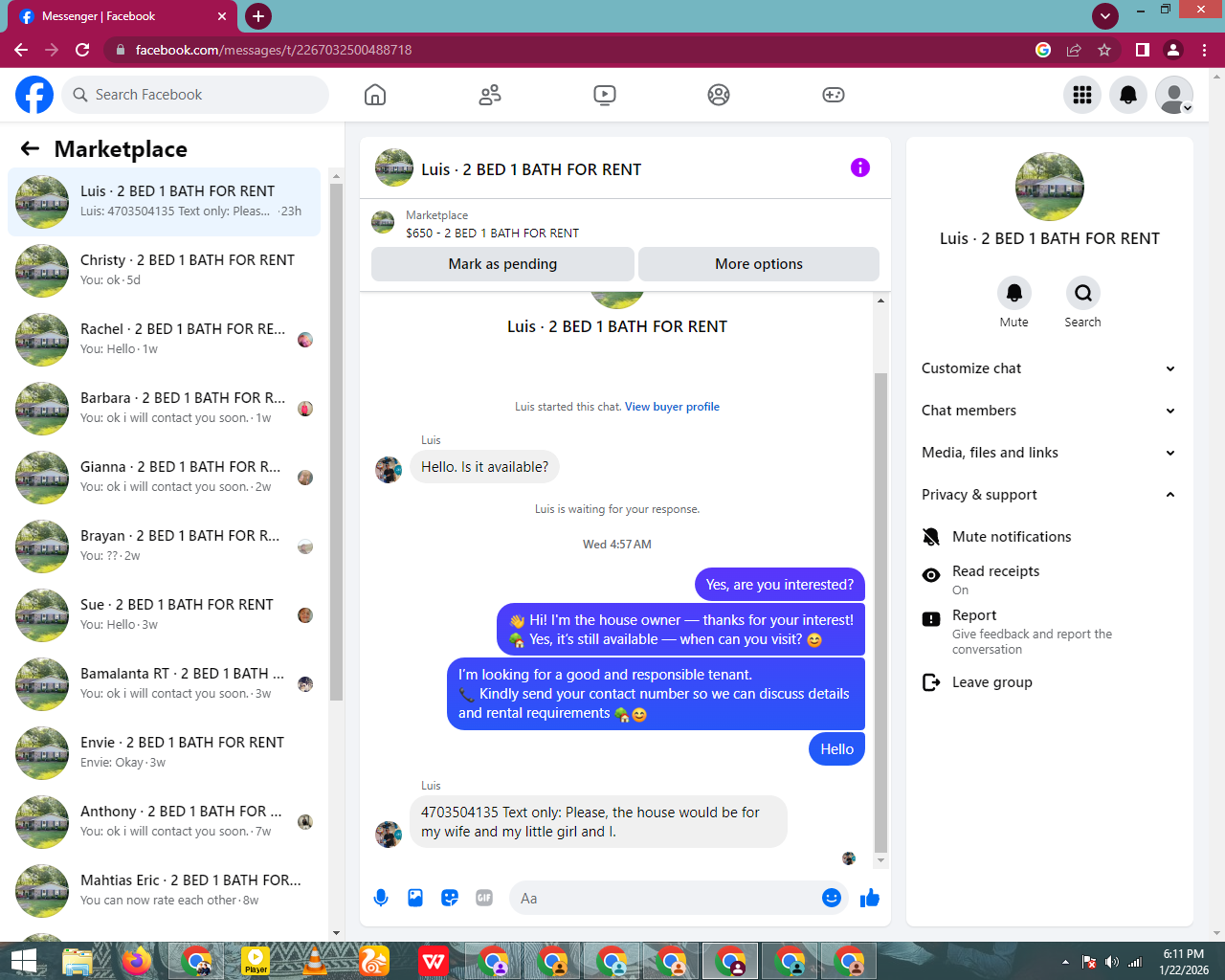Choose a sticker icon in composer
Image resolution: width=1225 pixels, height=980 pixels.
click(450, 898)
